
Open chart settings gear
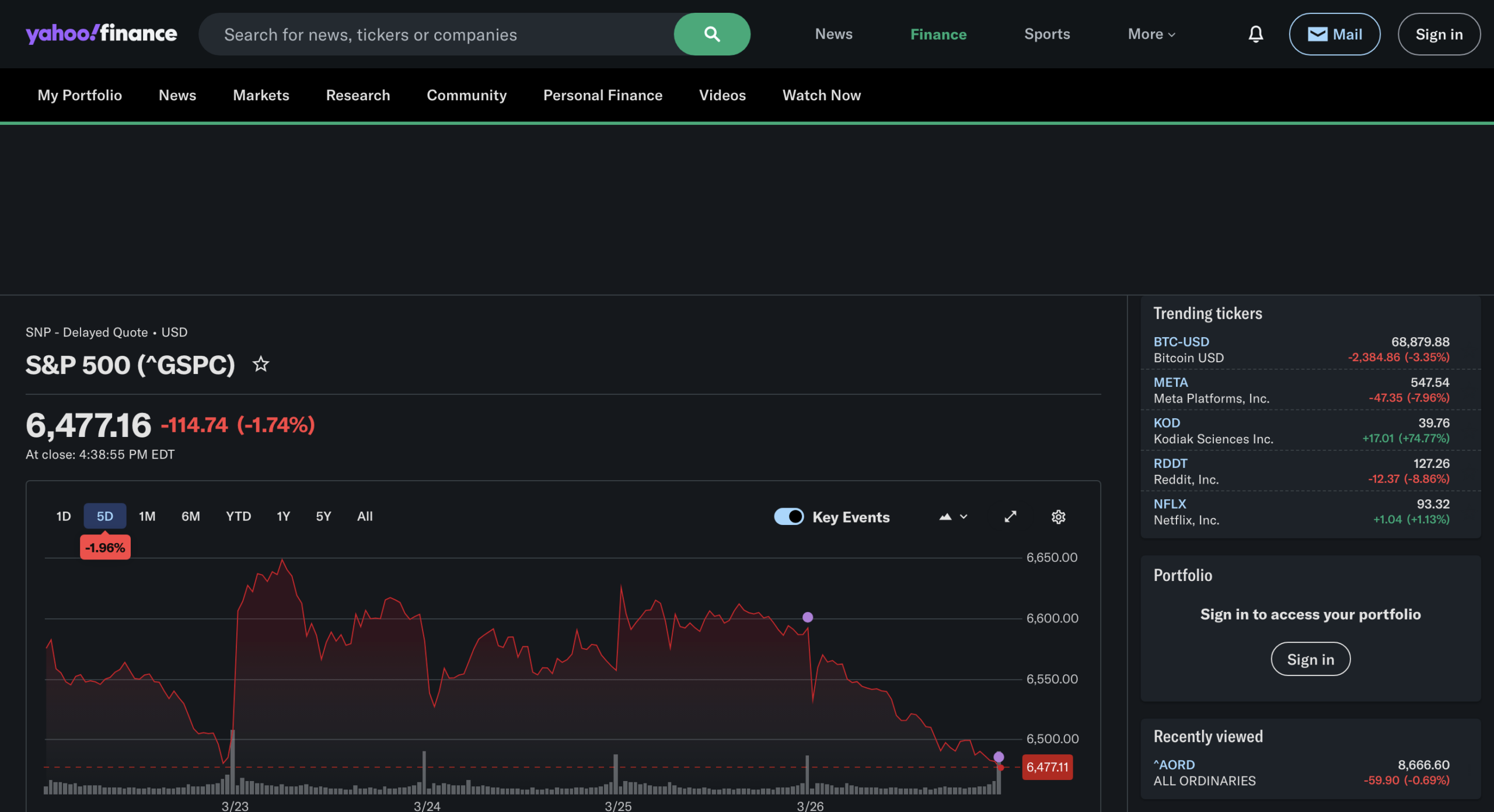[x=1058, y=517]
